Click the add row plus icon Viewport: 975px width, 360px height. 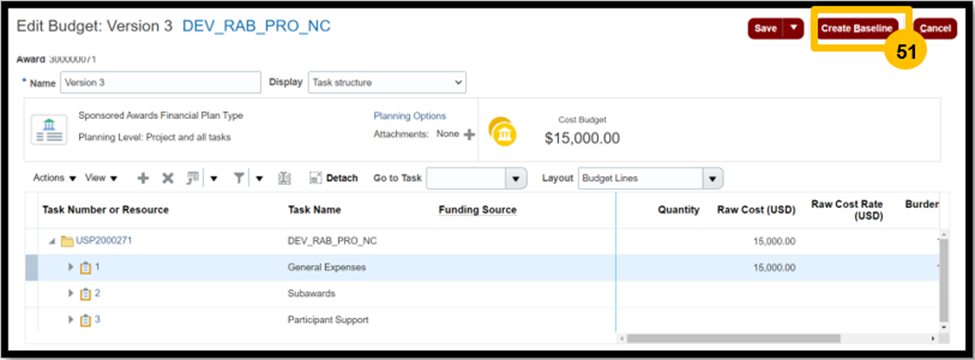coord(143,178)
